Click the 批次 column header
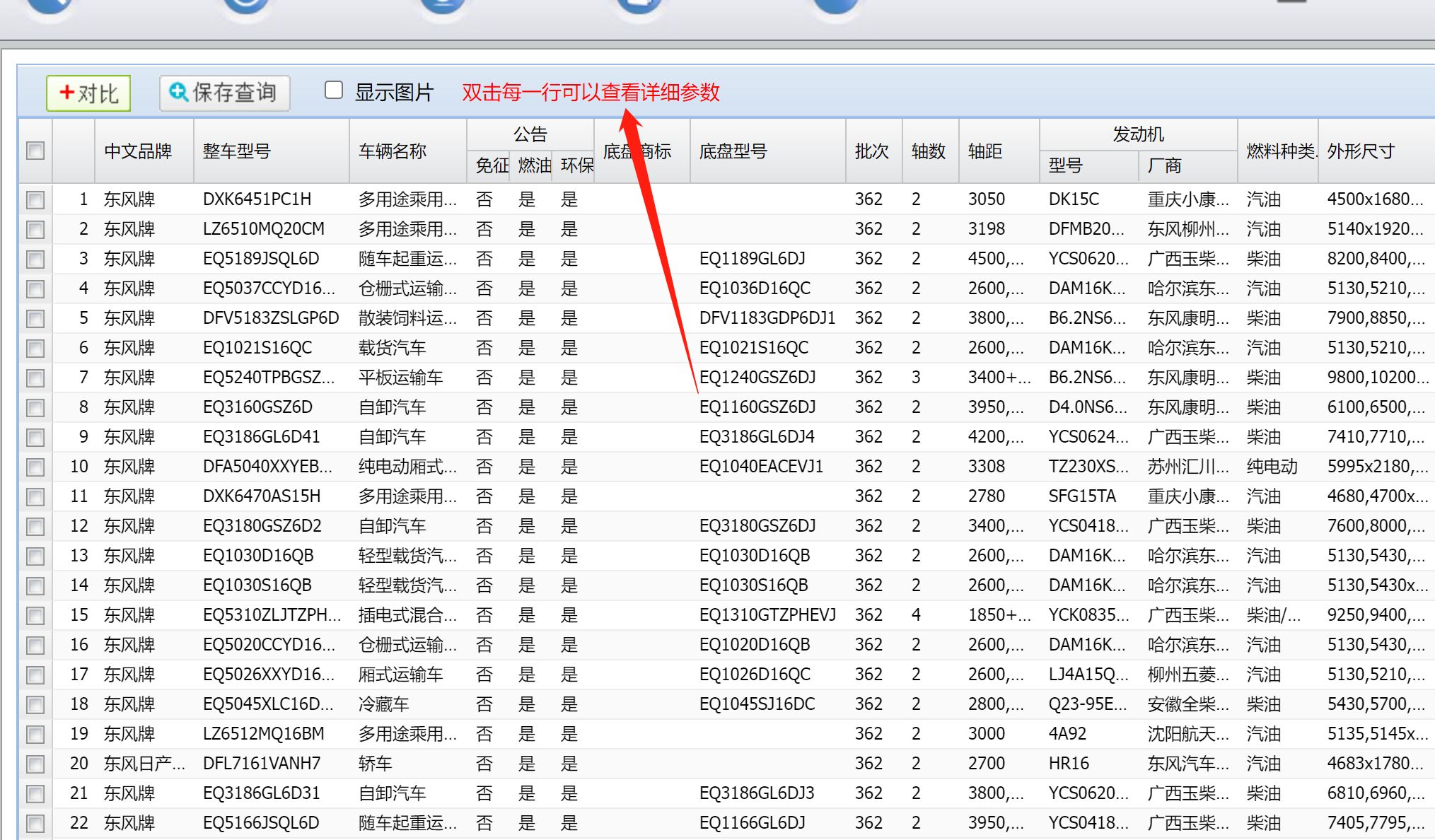 (874, 151)
